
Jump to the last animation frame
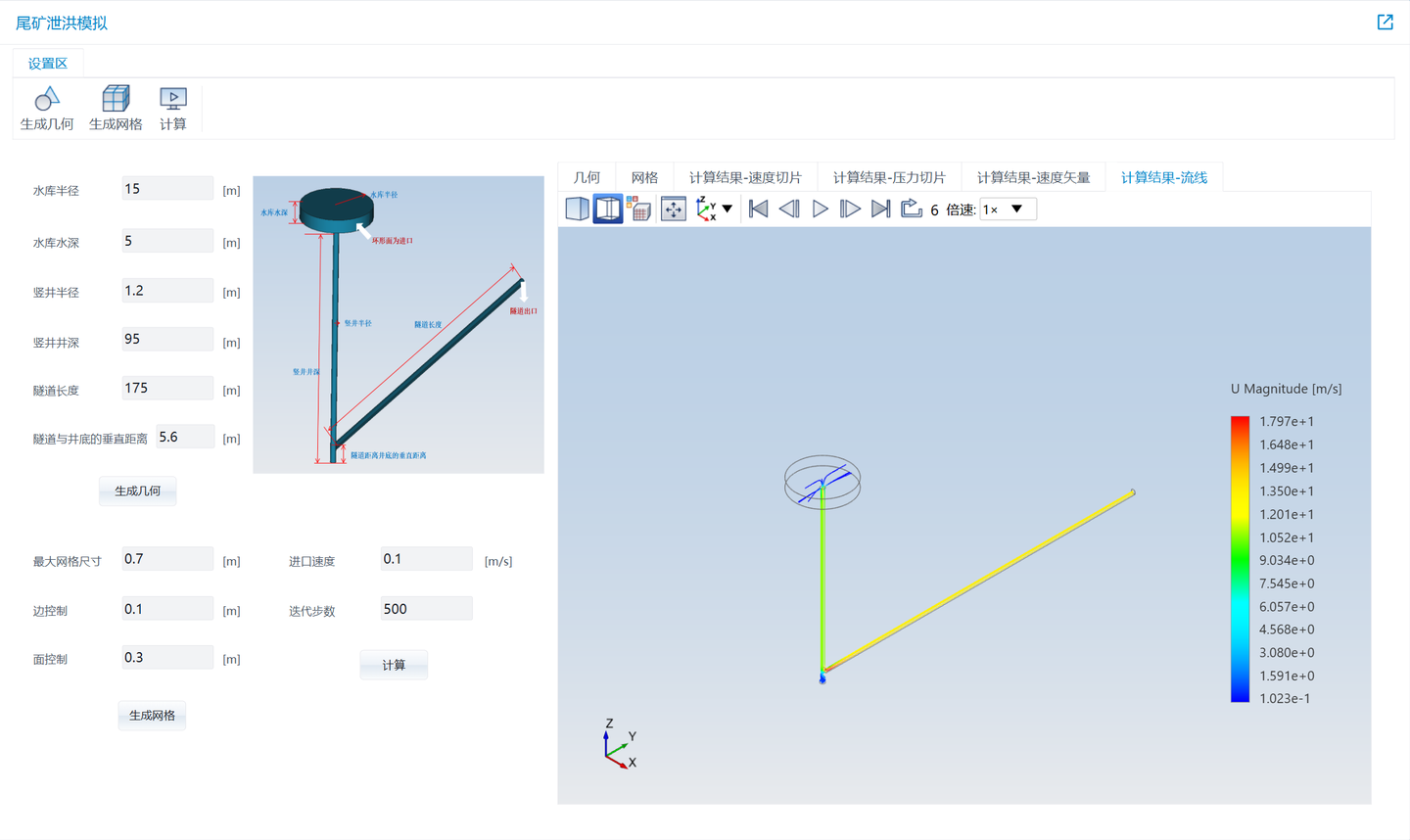pos(881,209)
